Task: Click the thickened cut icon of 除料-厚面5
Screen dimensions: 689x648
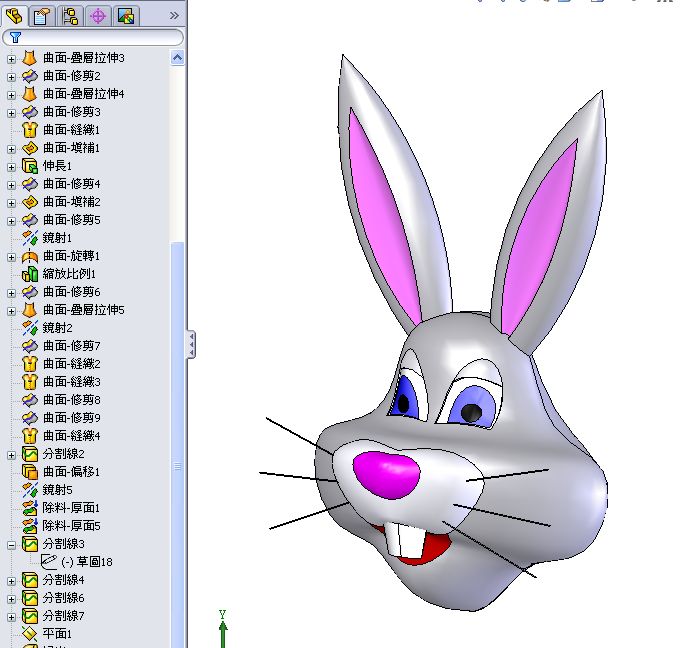Action: 30,526
